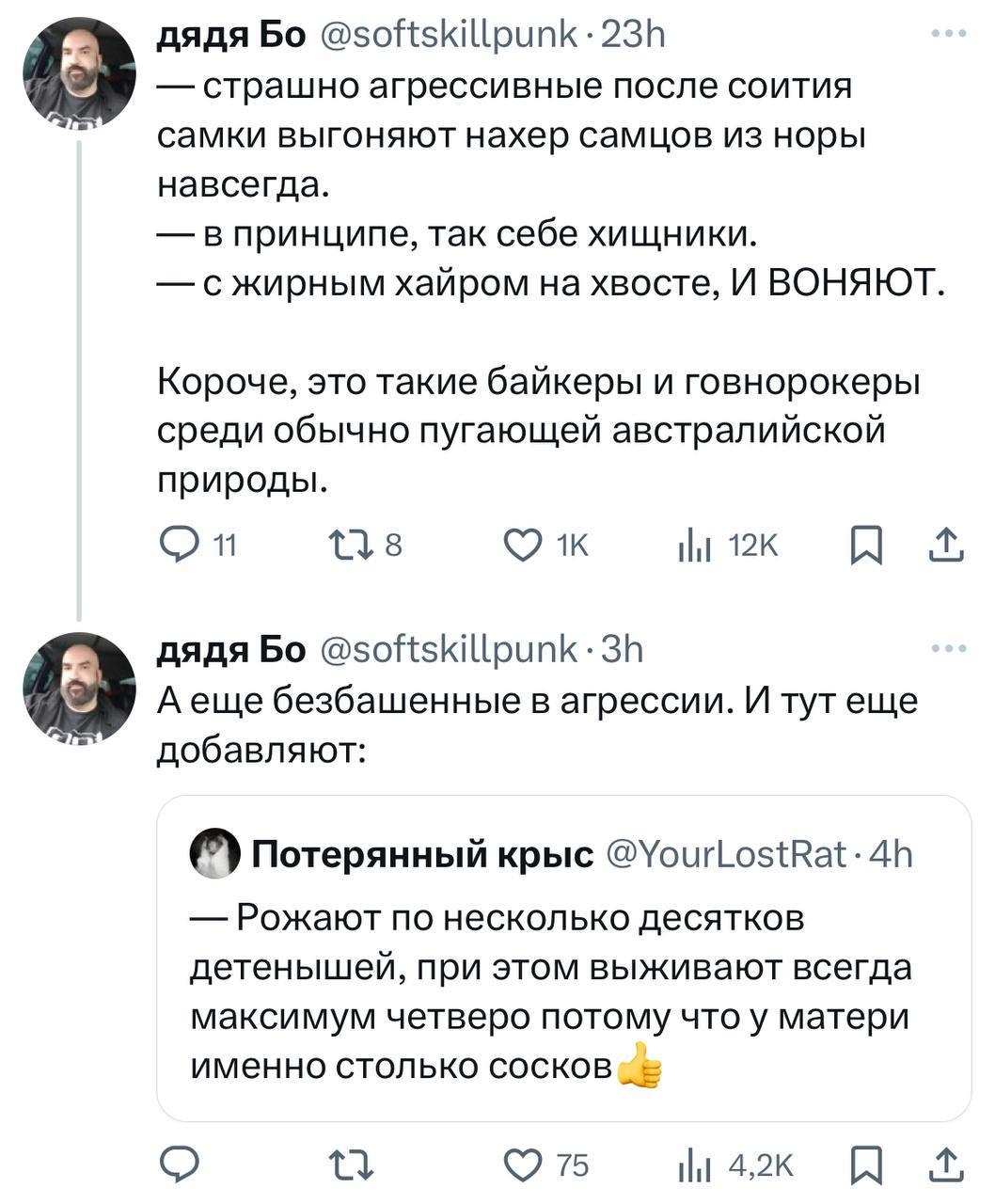Bookmark the first tweet about Australian nature
Image resolution: width=995 pixels, height=1204 pixels.
pyautogui.click(x=865, y=546)
